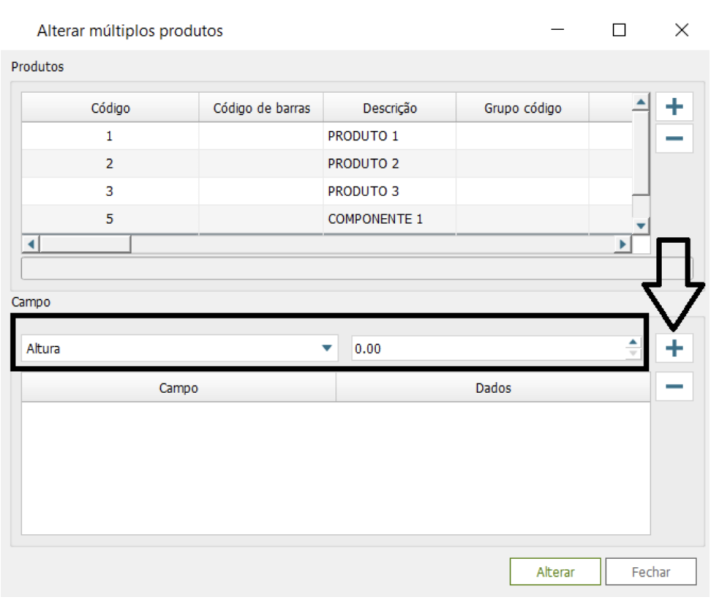Click the 0.00 value input field

[487, 348]
